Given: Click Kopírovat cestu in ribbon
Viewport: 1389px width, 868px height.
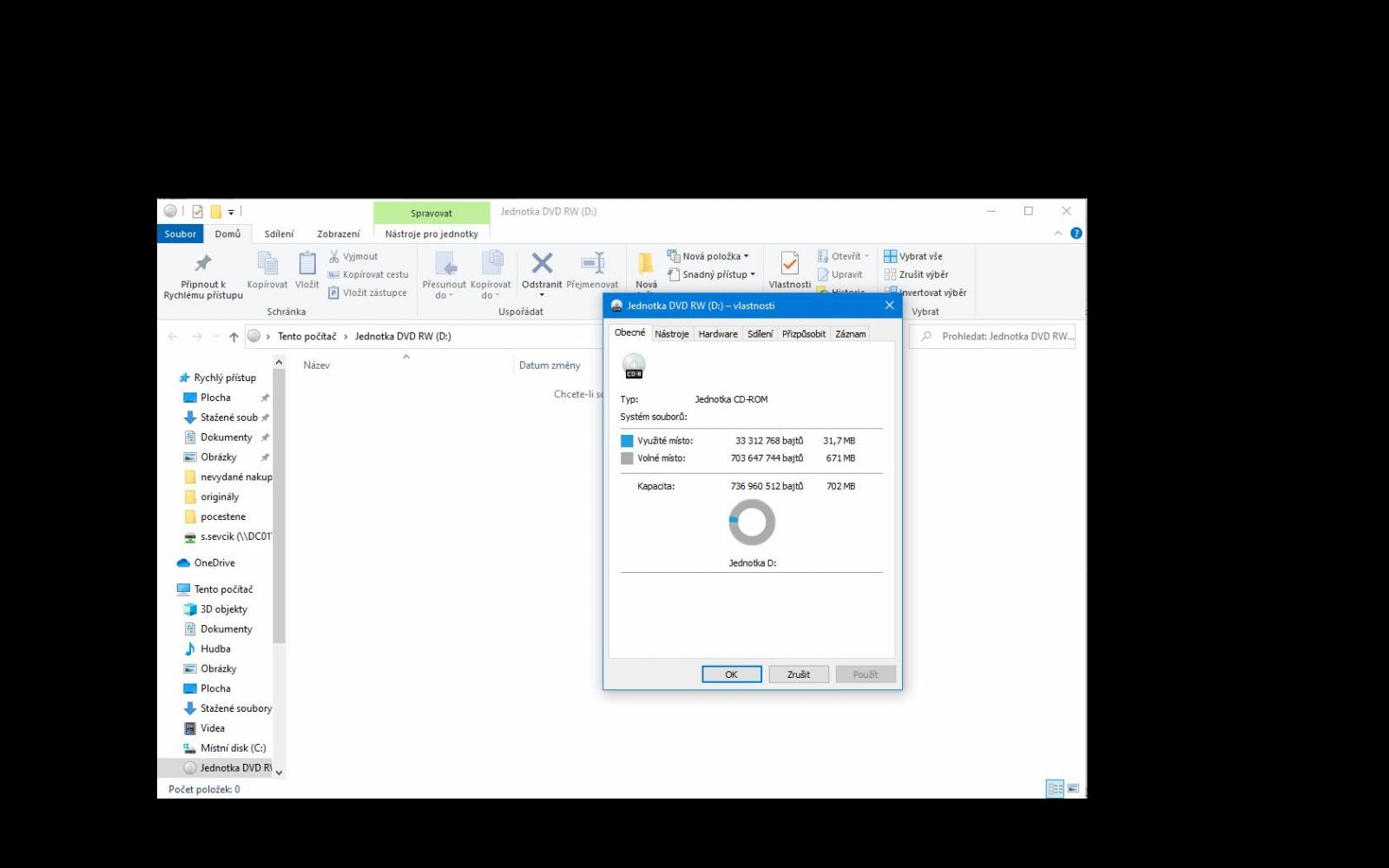Looking at the screenshot, I should (368, 274).
